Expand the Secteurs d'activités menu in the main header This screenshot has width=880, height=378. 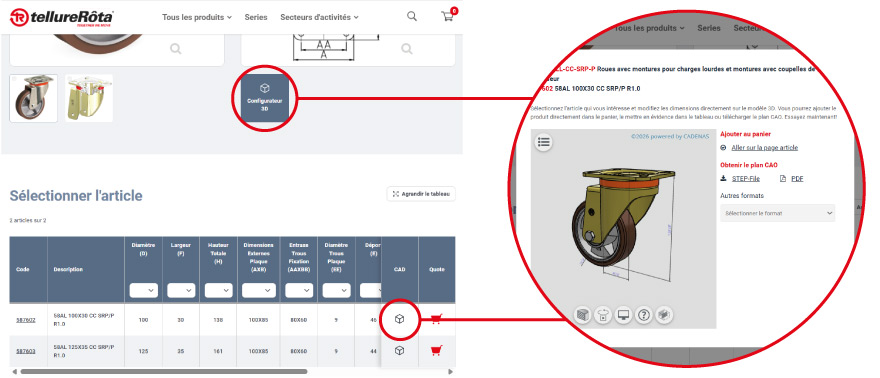[x=319, y=17]
